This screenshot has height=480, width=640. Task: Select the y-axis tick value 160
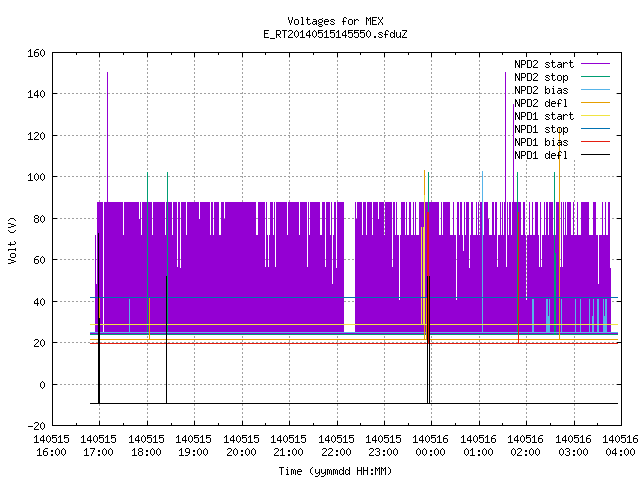pos(36,53)
